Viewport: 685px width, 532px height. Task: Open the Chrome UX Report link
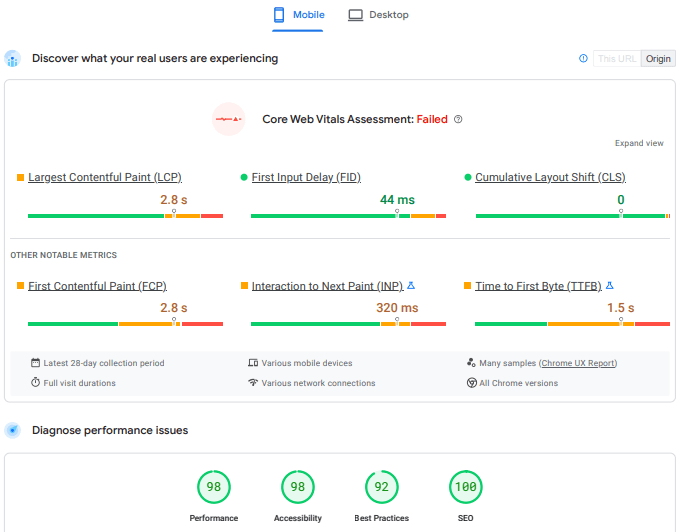pyautogui.click(x=578, y=363)
